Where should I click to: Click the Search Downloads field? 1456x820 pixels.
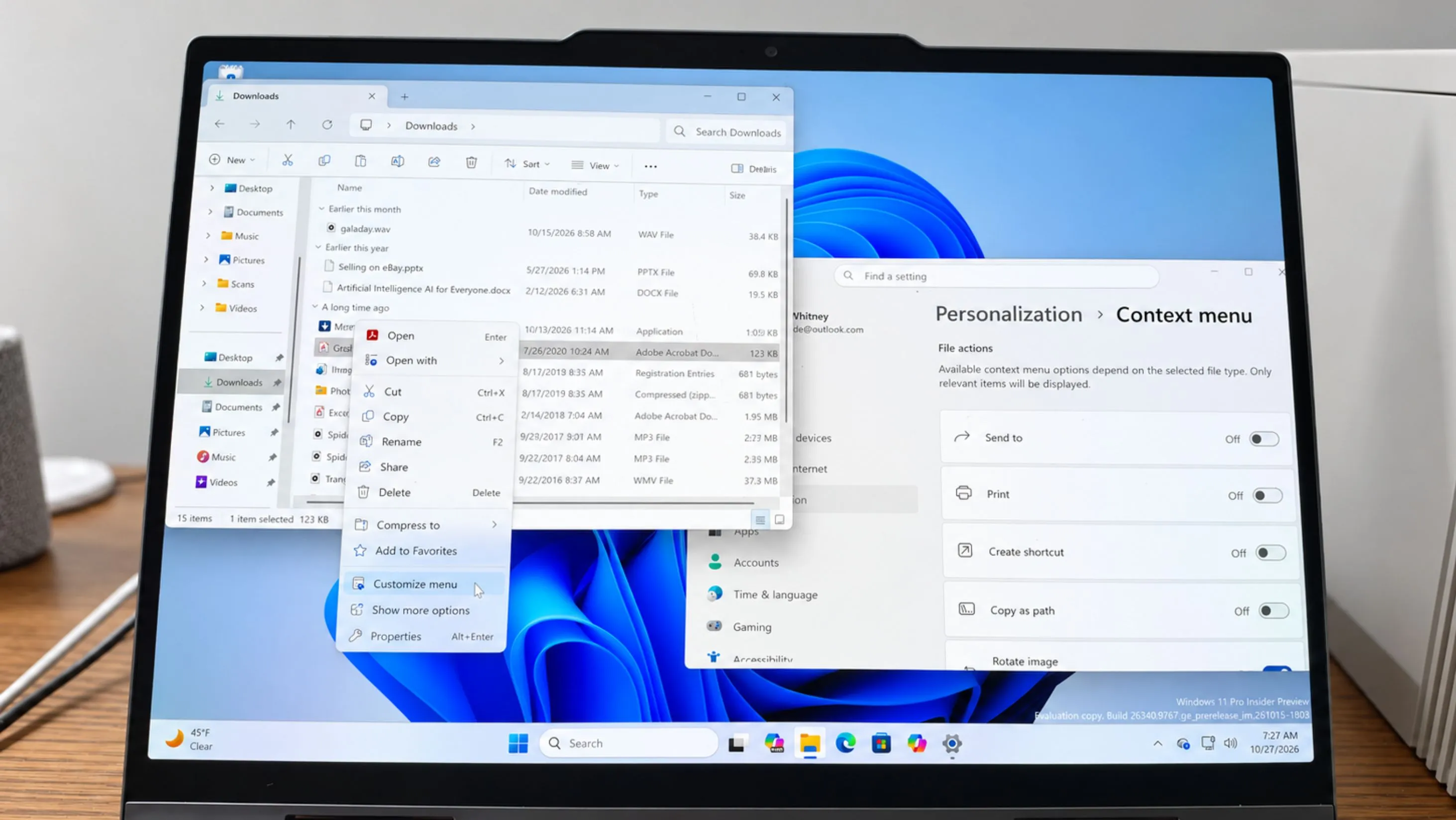pos(727,132)
